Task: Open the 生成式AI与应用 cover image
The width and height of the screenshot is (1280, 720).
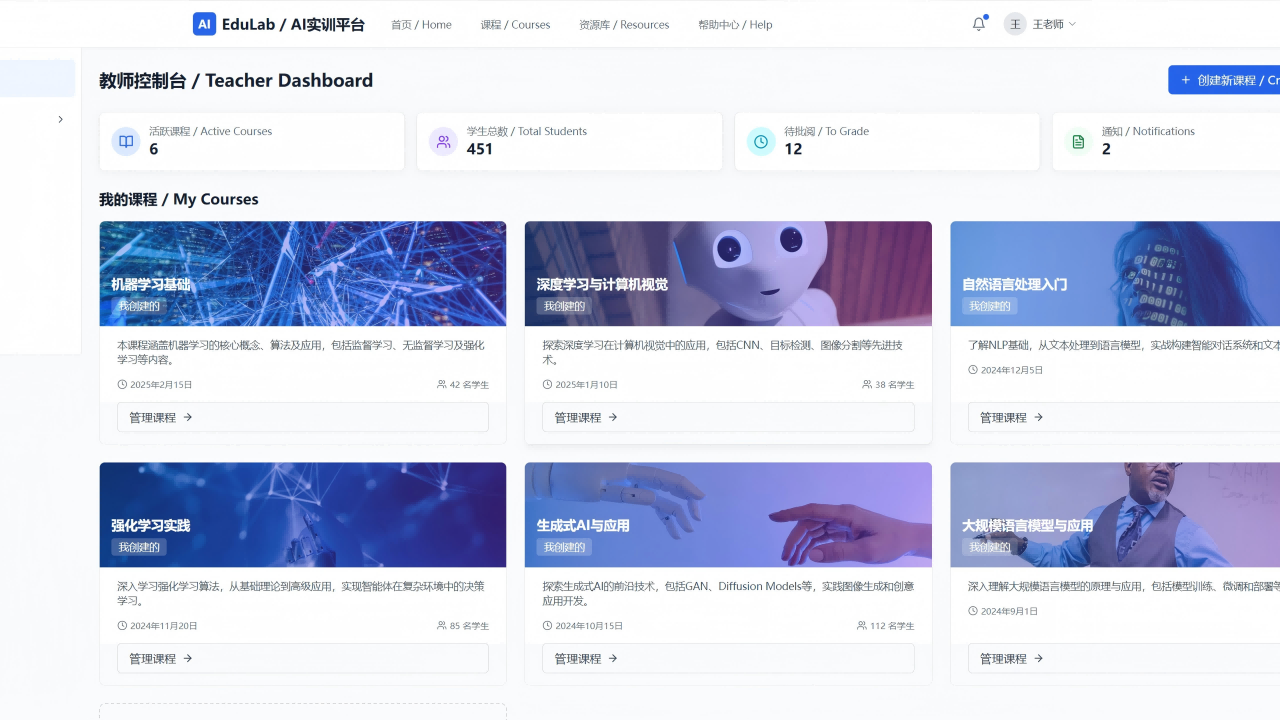Action: coord(728,514)
